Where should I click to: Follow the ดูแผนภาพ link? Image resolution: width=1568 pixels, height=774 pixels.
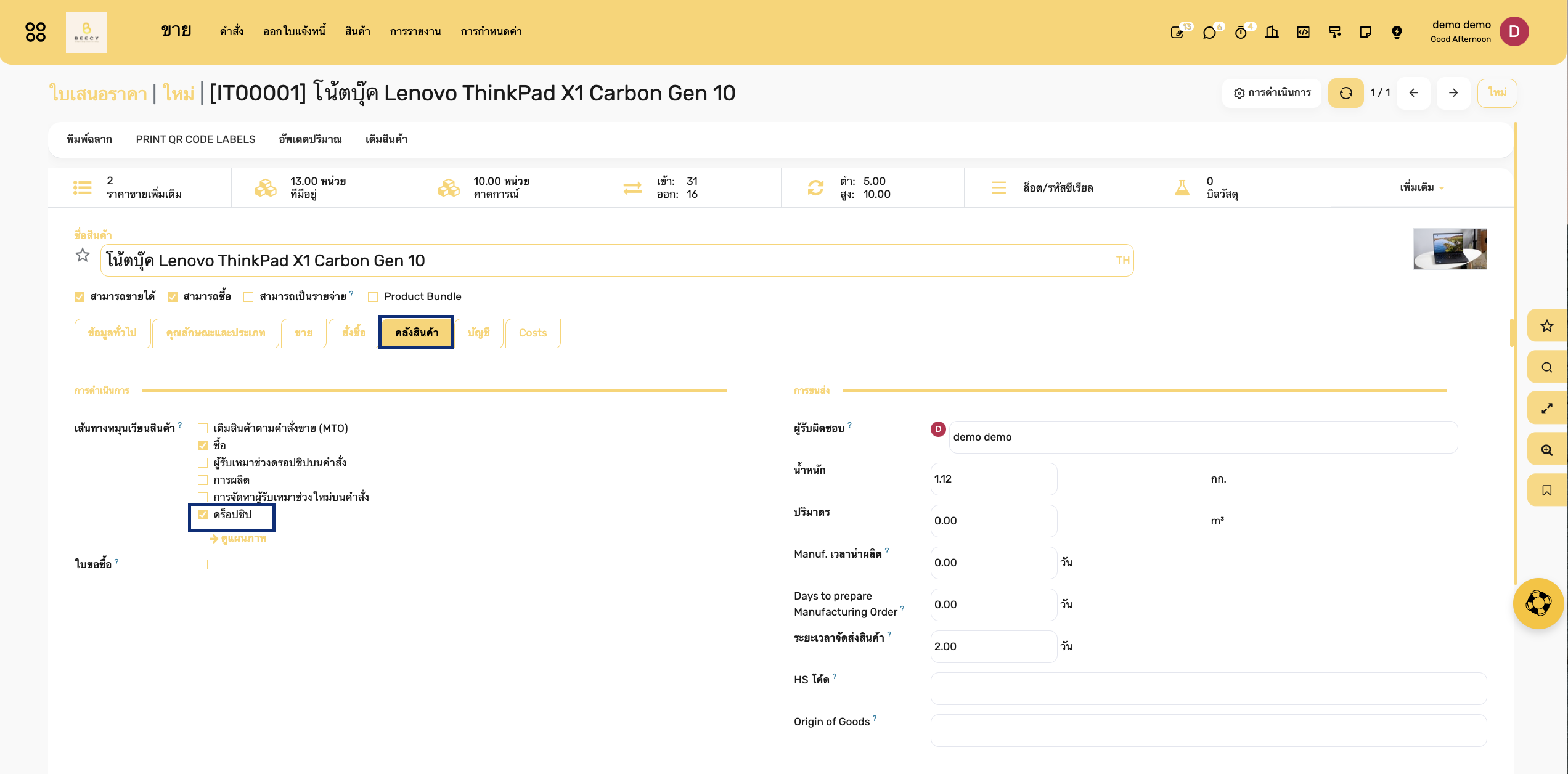(238, 539)
